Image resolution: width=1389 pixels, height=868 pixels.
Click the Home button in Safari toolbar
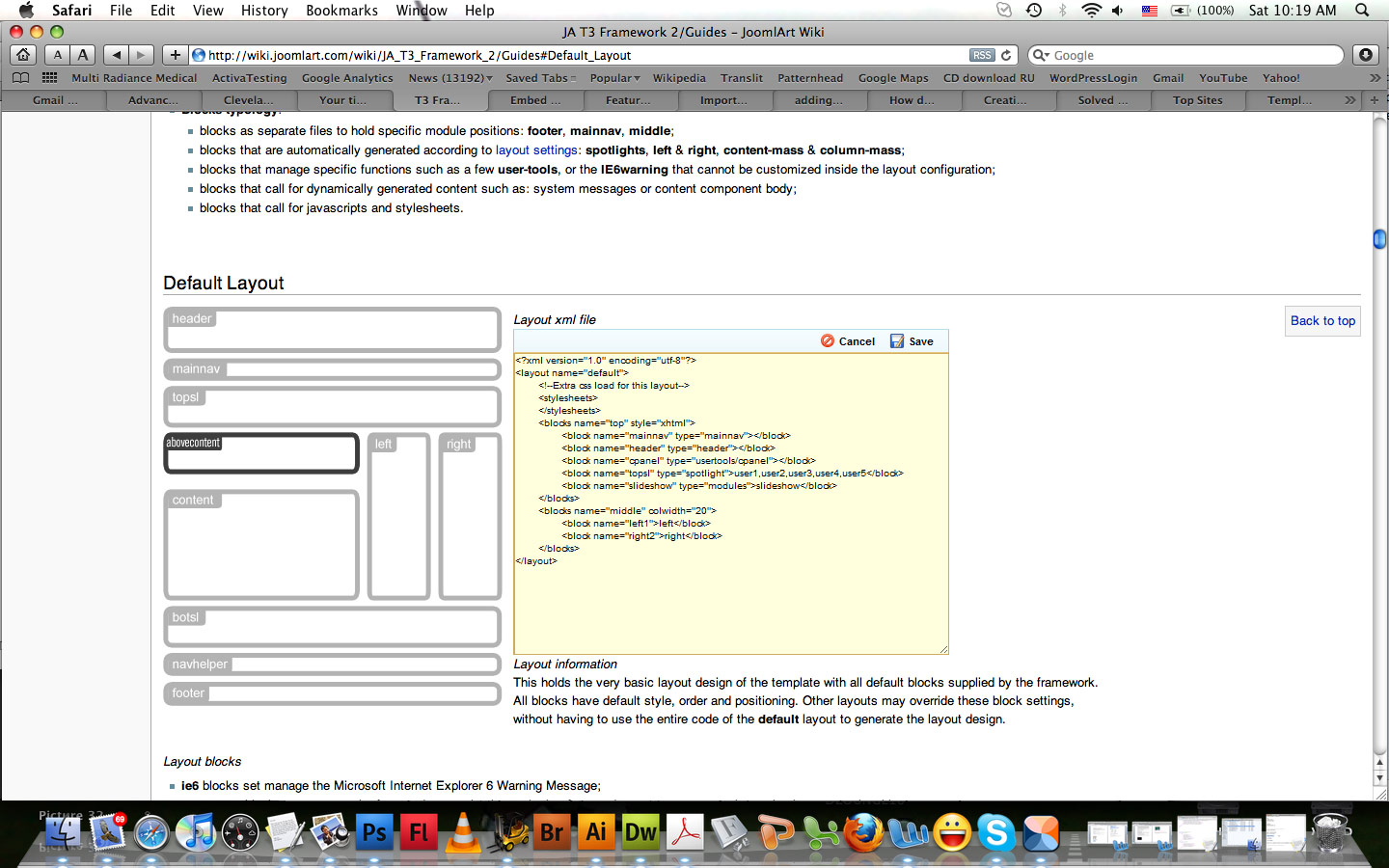23,55
